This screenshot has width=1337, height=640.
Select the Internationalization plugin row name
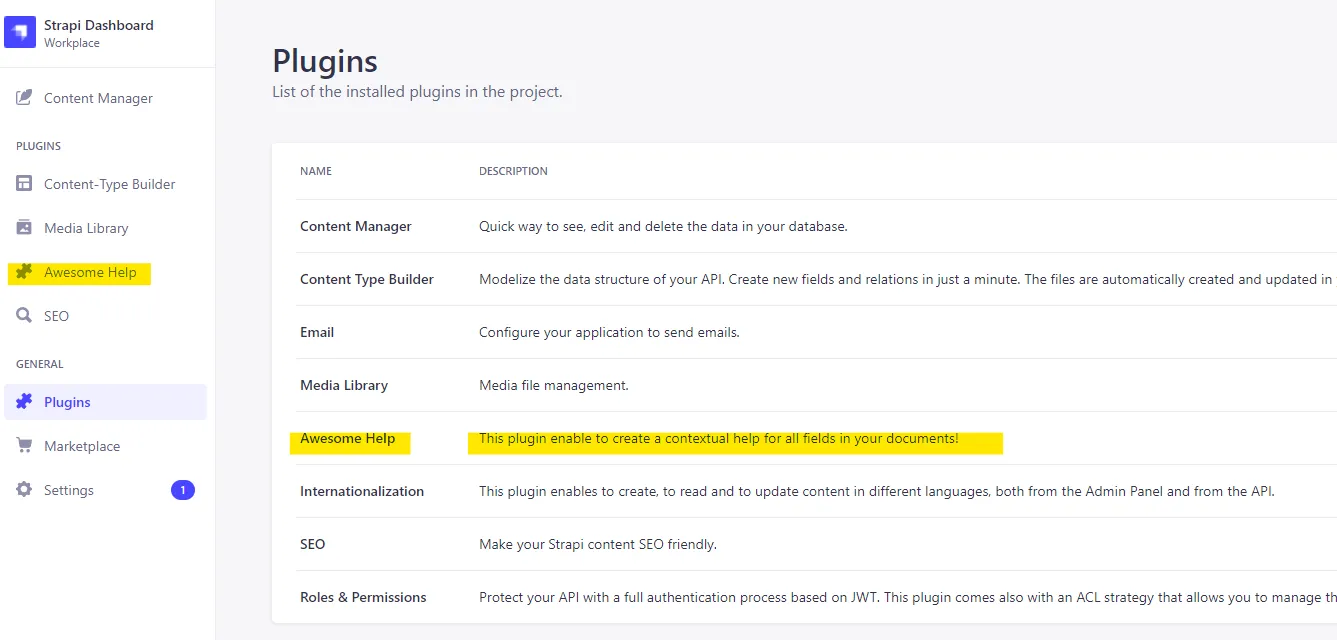click(362, 491)
